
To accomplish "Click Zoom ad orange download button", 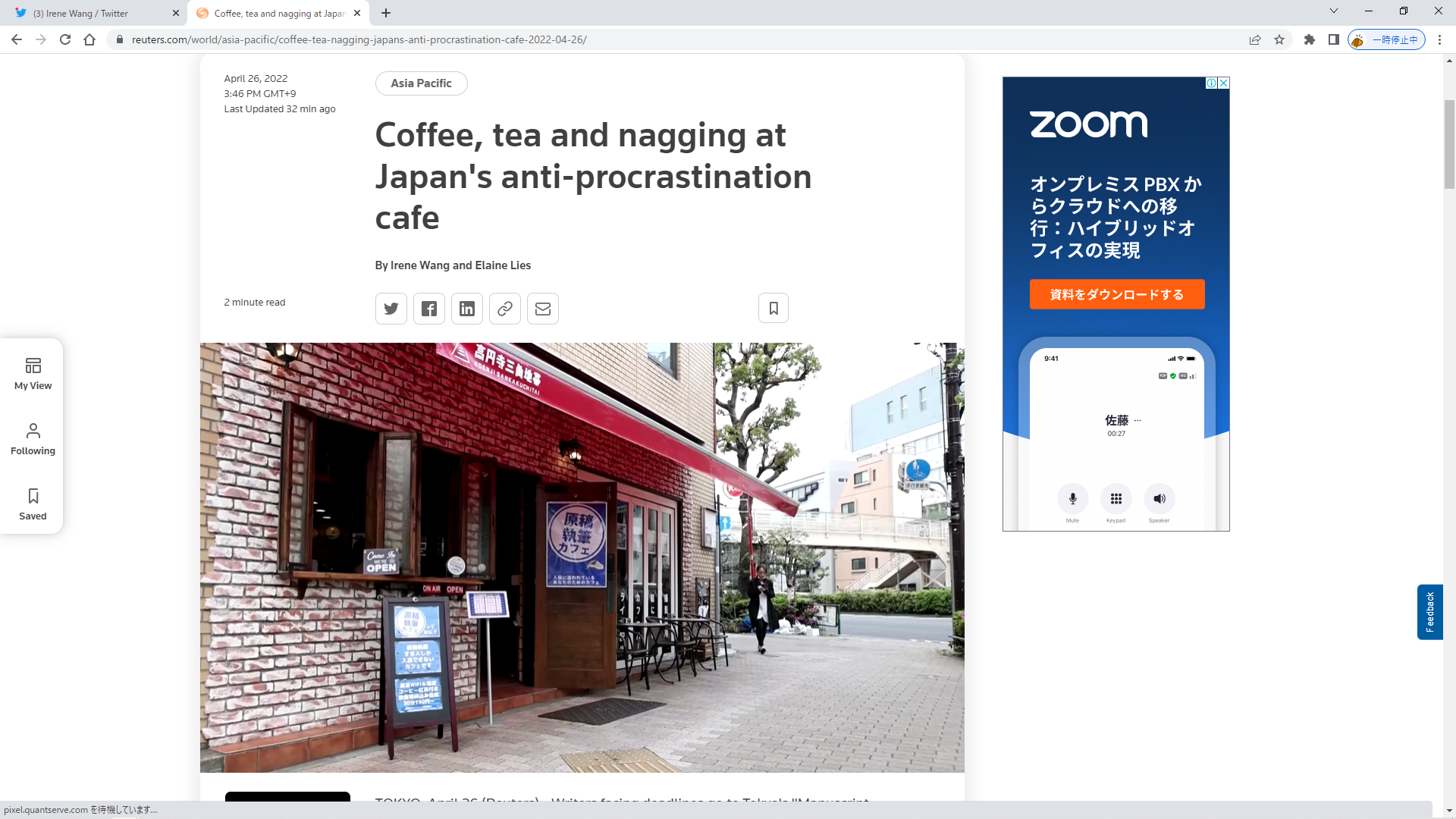I will point(1116,294).
